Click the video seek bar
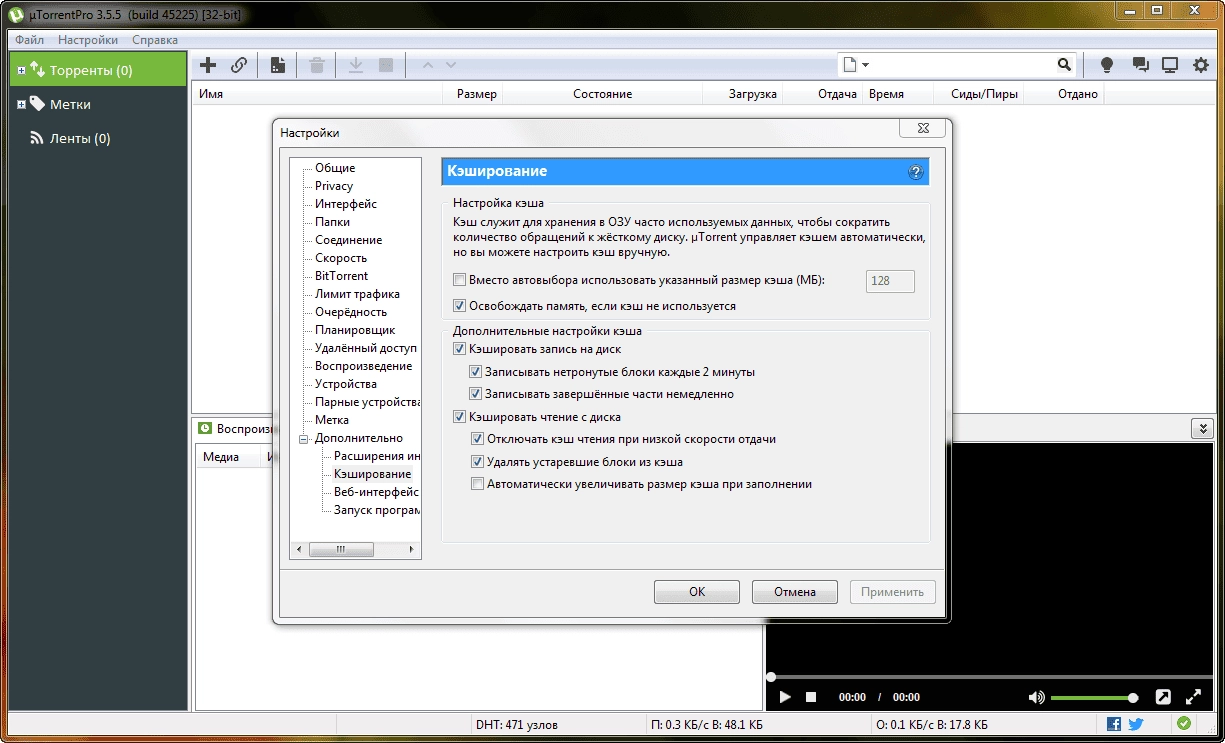 [989, 677]
